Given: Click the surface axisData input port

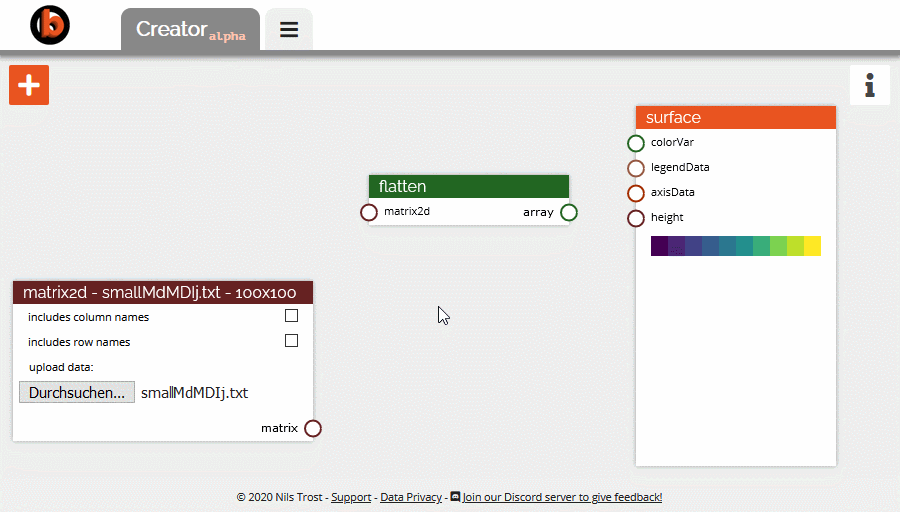Looking at the screenshot, I should (x=636, y=193).
